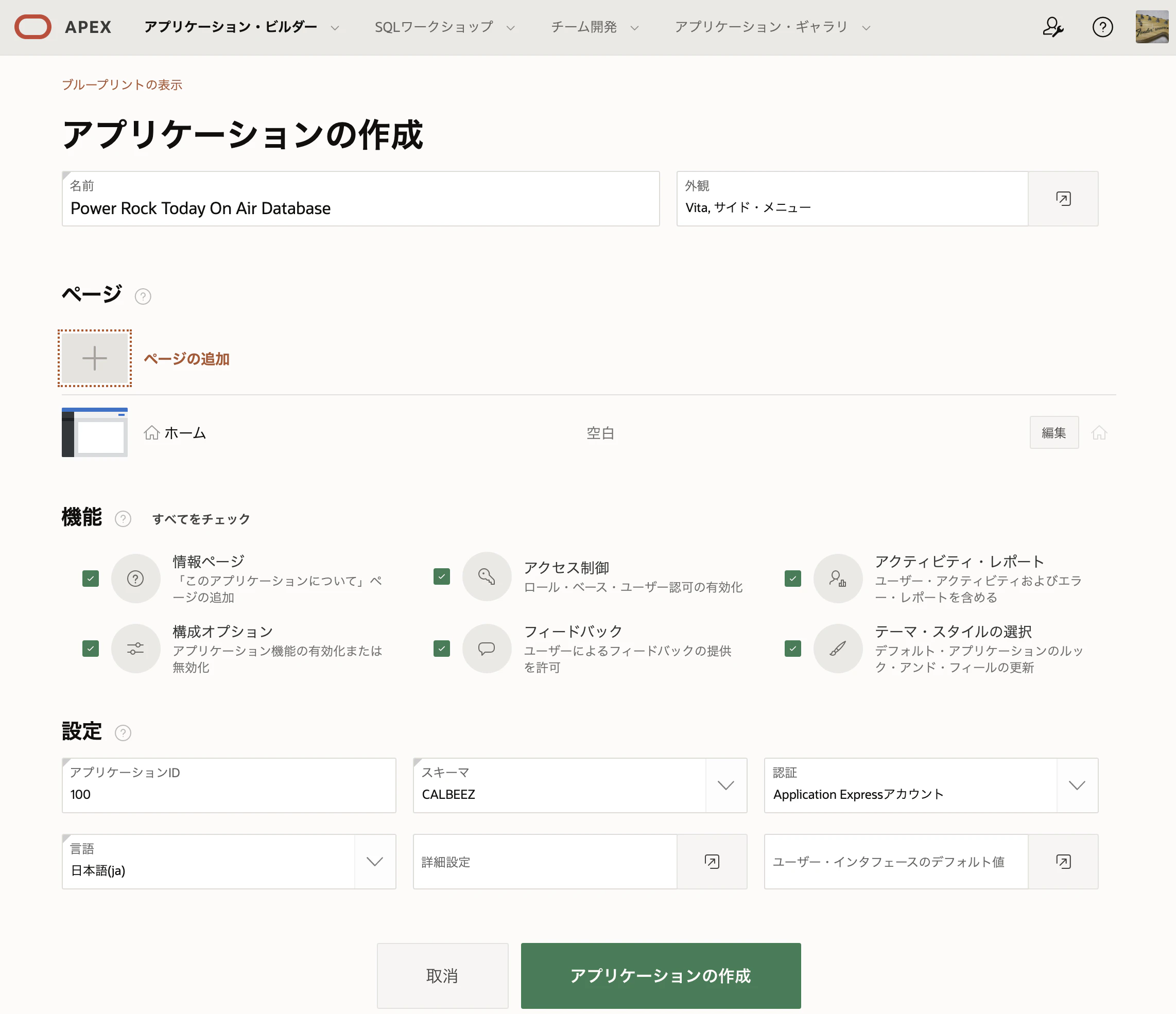Open the 外観 selector popup icon
Screen dimensions: 1176x1014
pyautogui.click(x=1063, y=198)
